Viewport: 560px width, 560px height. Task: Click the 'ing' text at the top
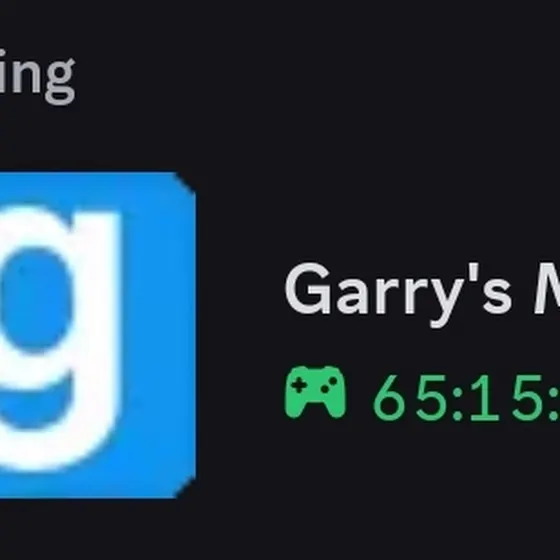tap(37, 79)
